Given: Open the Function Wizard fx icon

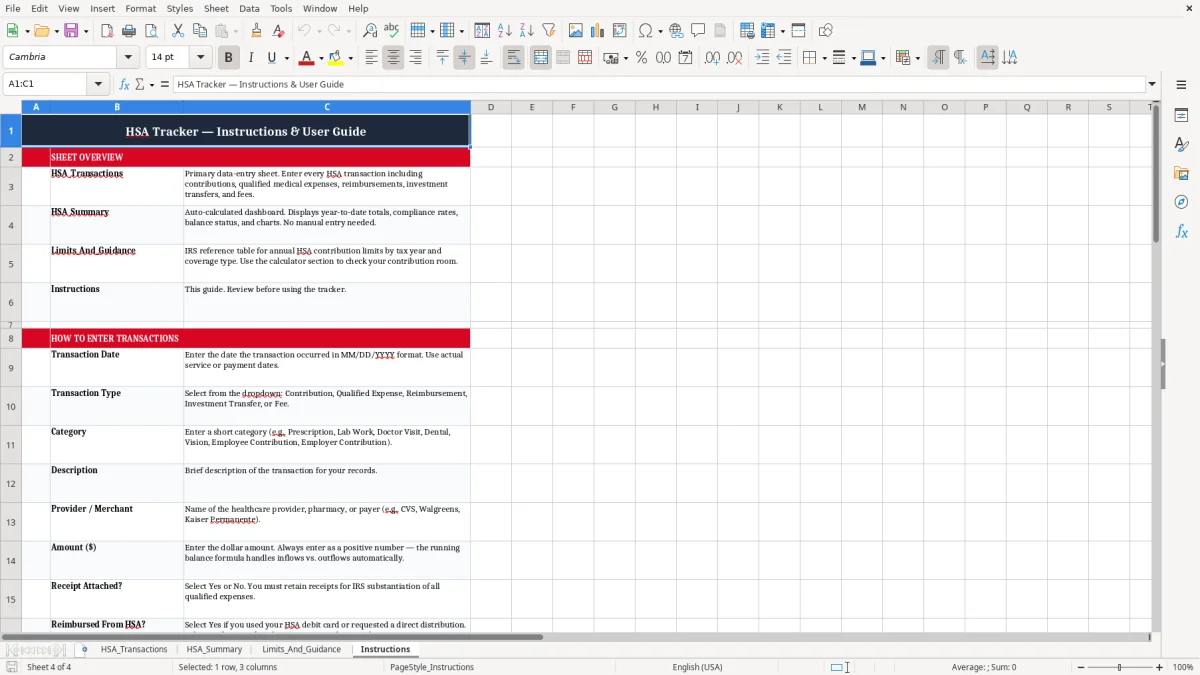Looking at the screenshot, I should click(x=124, y=84).
